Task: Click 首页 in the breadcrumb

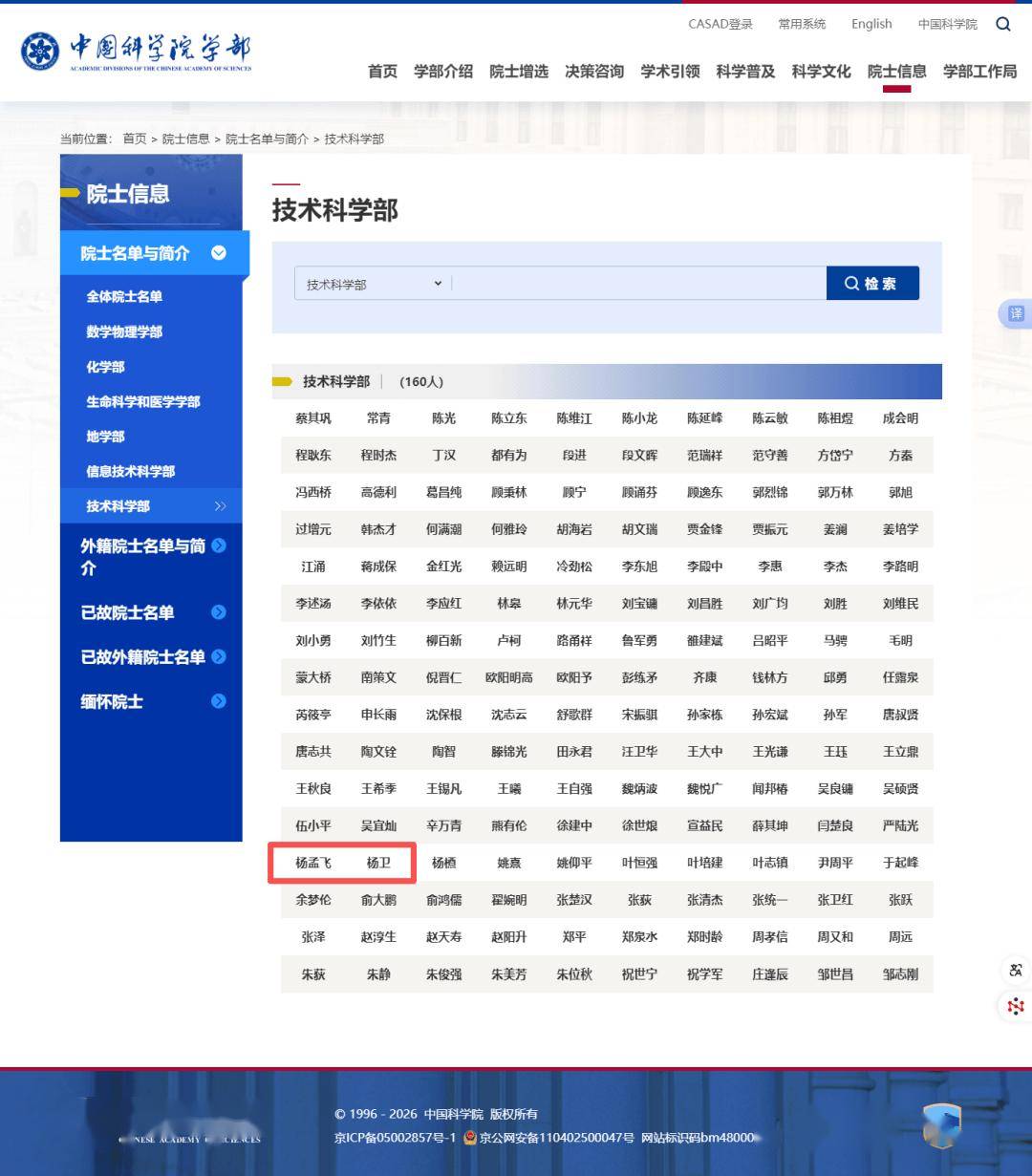Action: coord(135,139)
